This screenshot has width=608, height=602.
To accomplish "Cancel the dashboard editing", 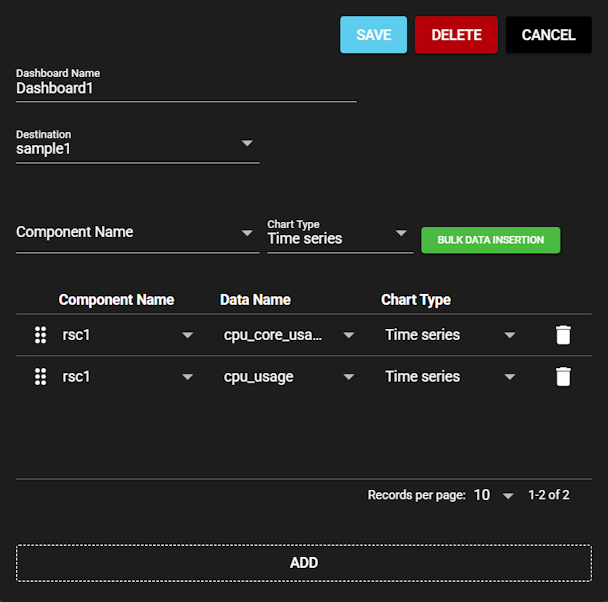I will click(x=548, y=35).
